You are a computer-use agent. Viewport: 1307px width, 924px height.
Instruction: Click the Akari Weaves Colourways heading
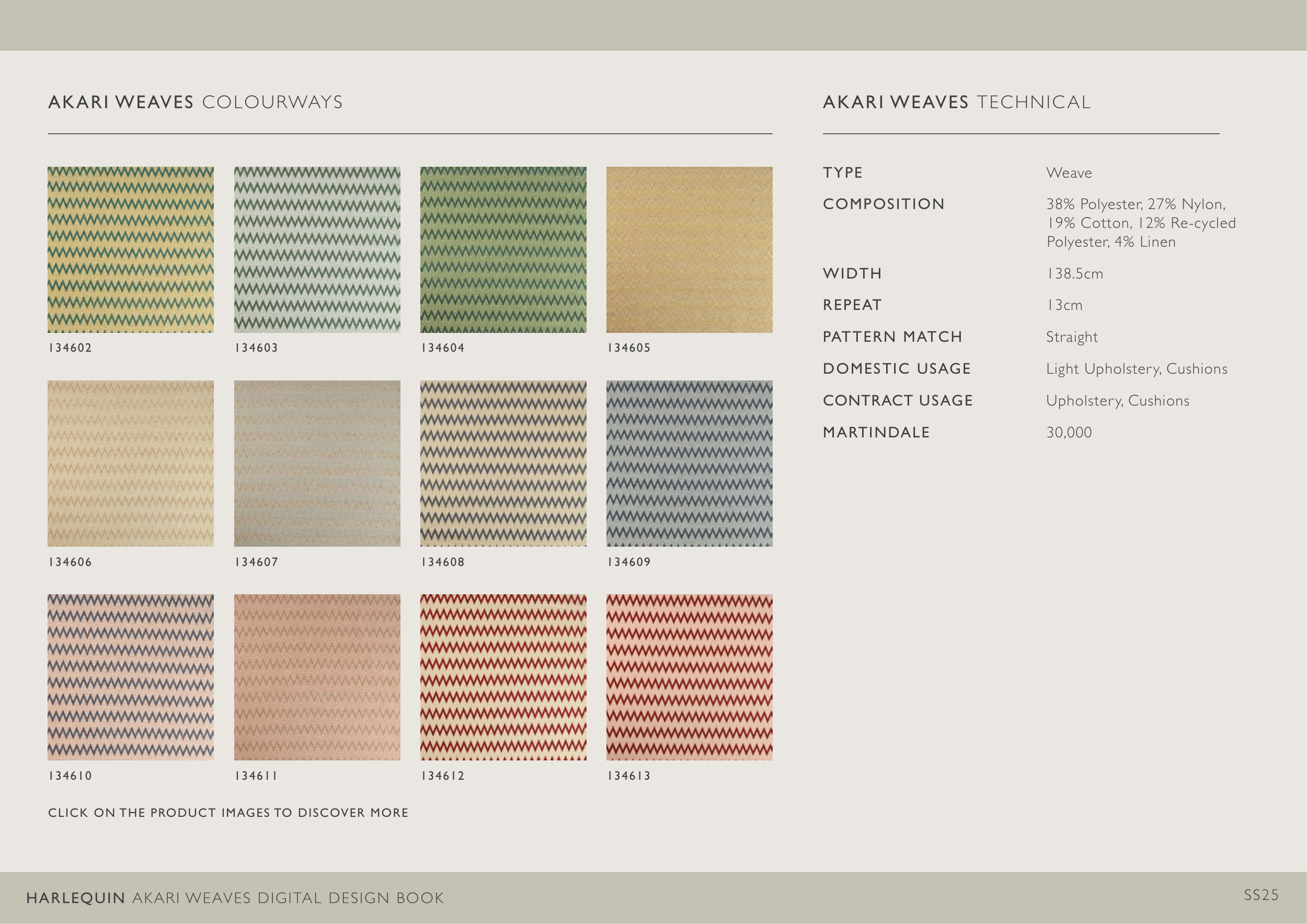(x=195, y=102)
